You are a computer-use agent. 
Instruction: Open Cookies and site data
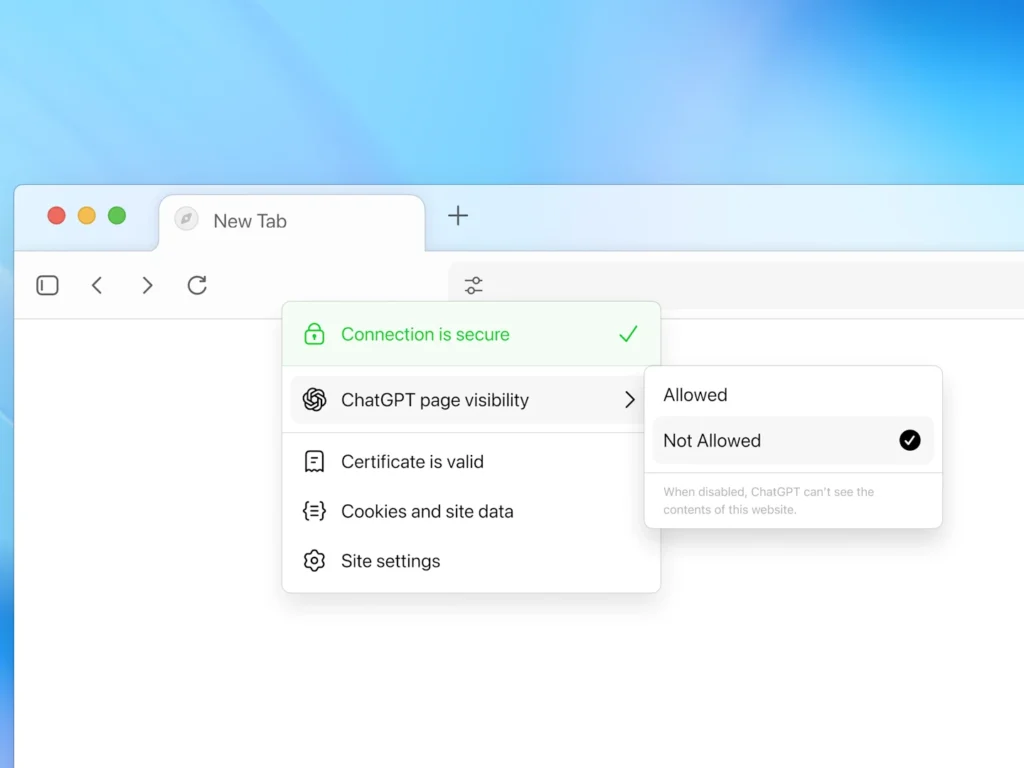pos(428,511)
